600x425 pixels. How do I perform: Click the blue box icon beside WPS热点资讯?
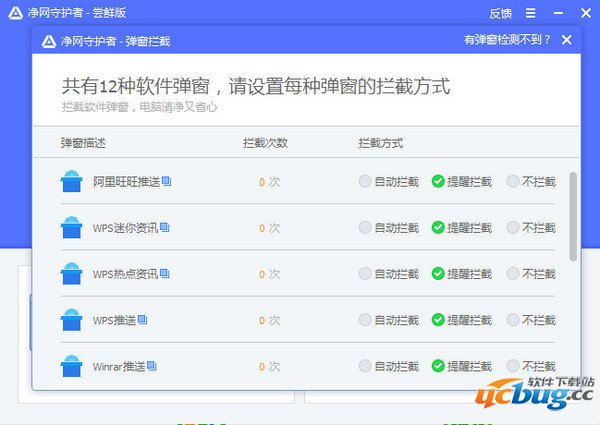pyautogui.click(x=72, y=274)
